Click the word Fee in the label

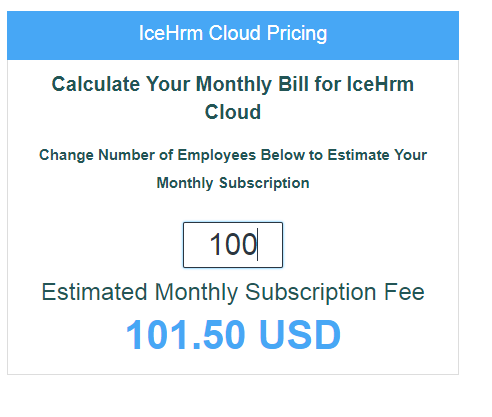(x=404, y=292)
